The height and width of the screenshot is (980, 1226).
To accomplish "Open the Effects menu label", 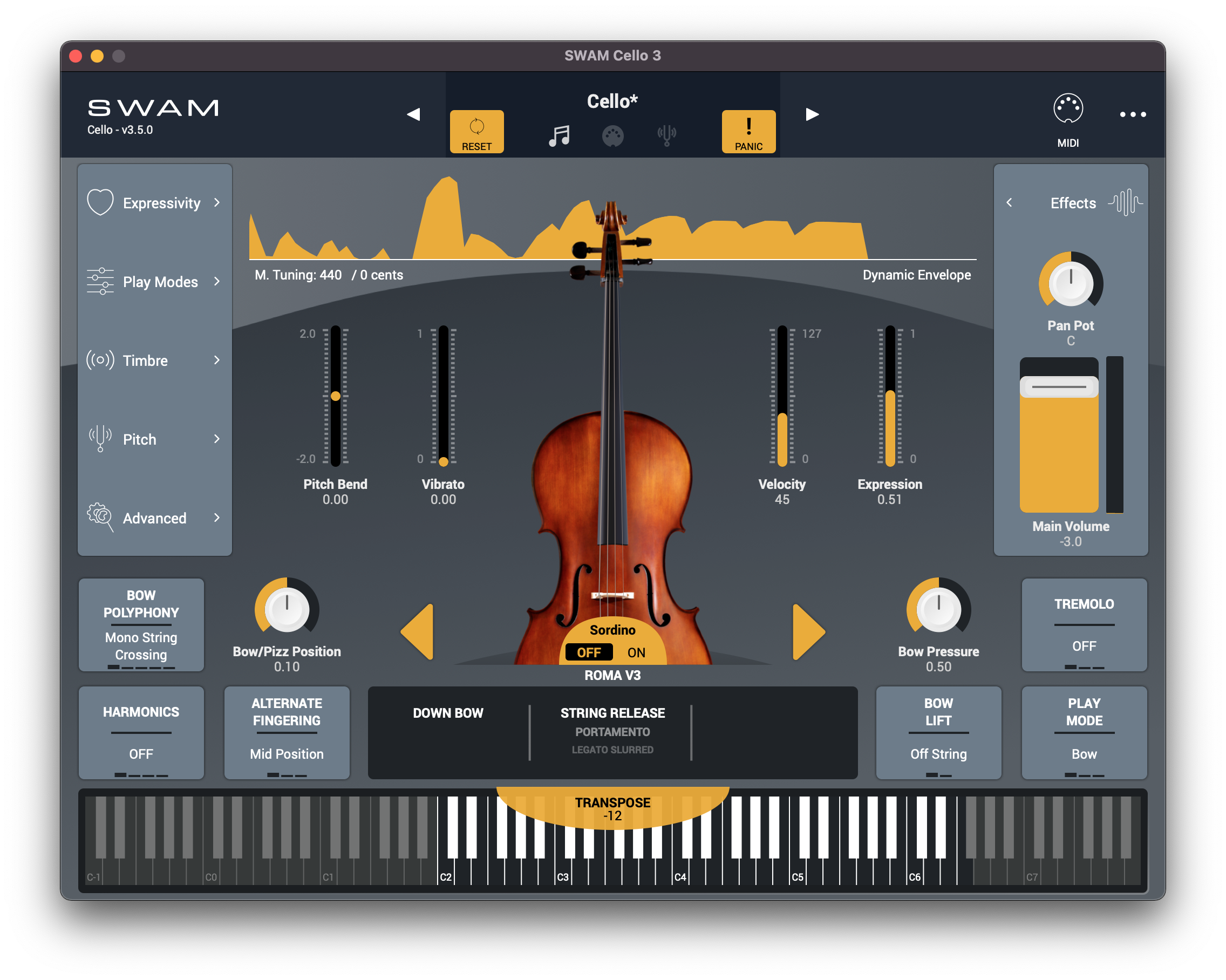I will point(1072,203).
